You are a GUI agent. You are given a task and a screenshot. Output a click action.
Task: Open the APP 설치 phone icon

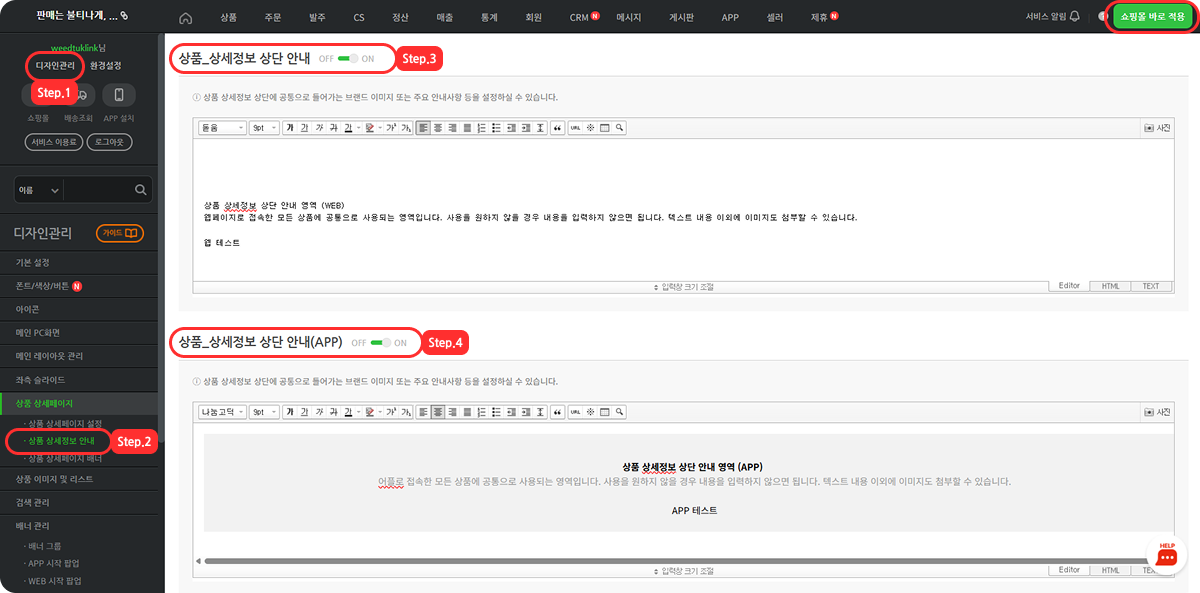pyautogui.click(x=119, y=95)
